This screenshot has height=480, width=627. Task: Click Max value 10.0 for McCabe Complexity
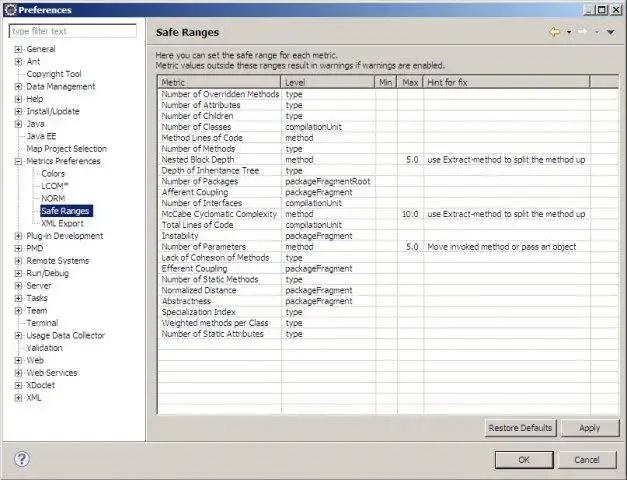pyautogui.click(x=410, y=214)
